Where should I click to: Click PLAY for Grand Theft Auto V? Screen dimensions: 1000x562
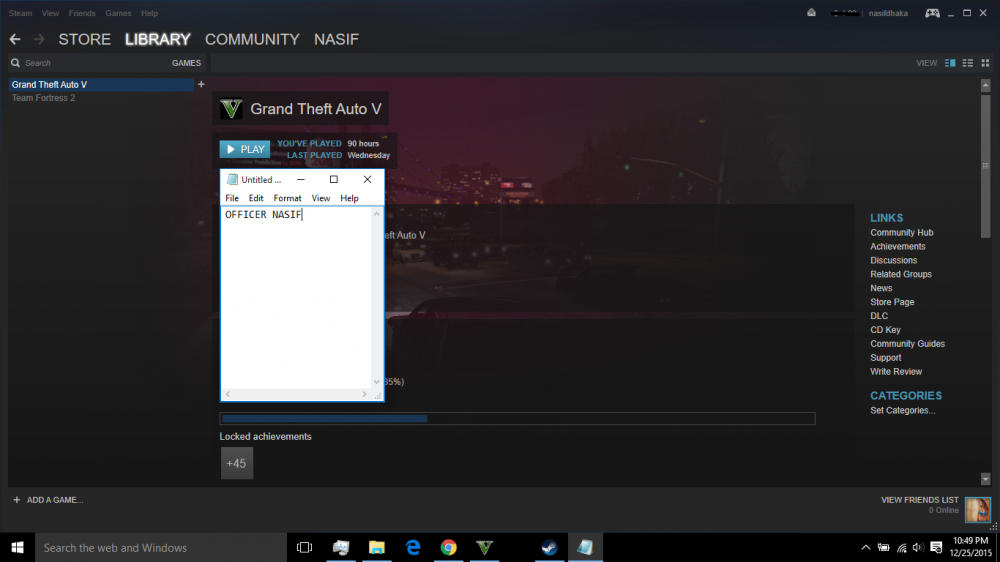click(x=245, y=149)
